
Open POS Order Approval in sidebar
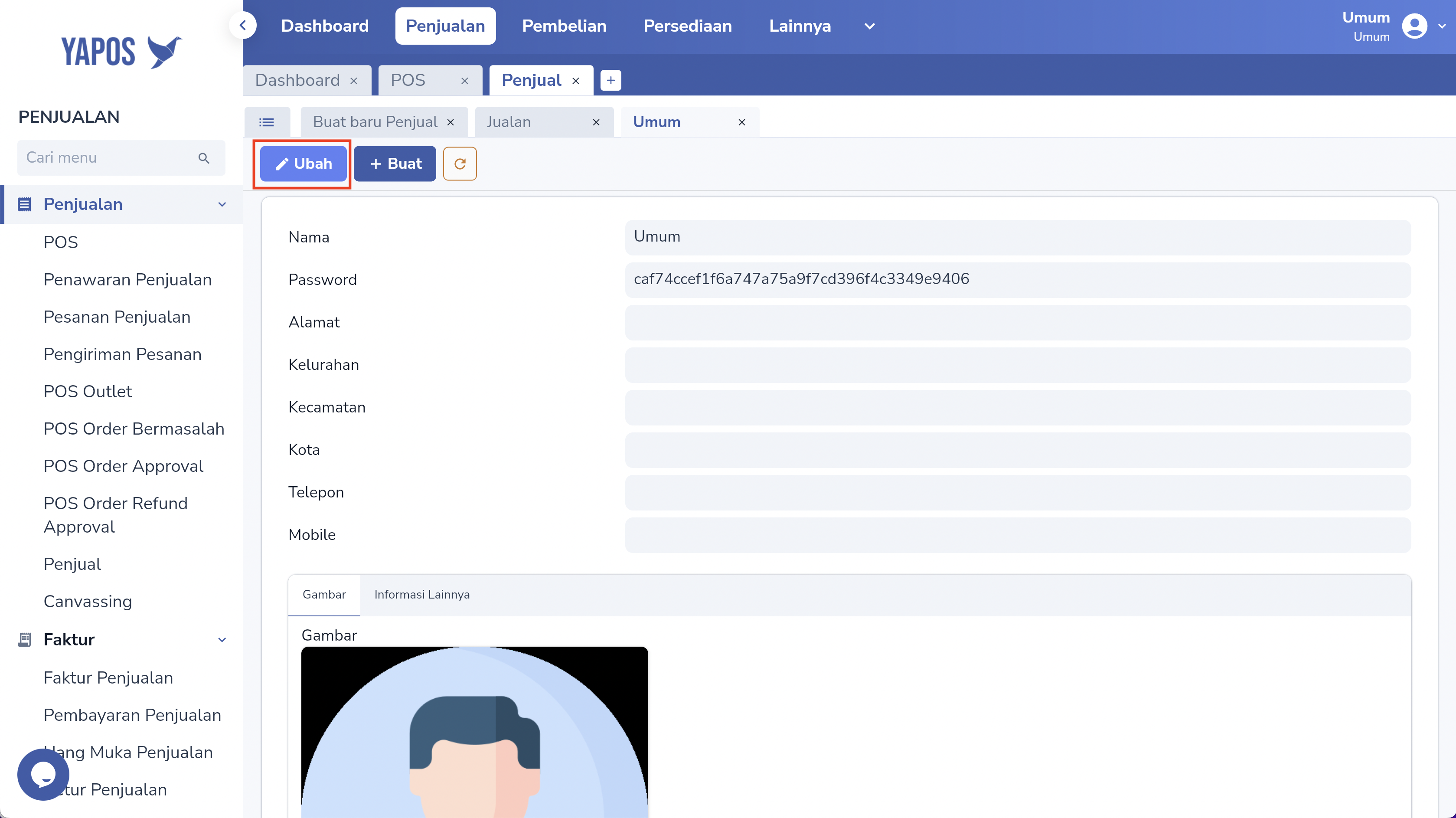(x=123, y=466)
